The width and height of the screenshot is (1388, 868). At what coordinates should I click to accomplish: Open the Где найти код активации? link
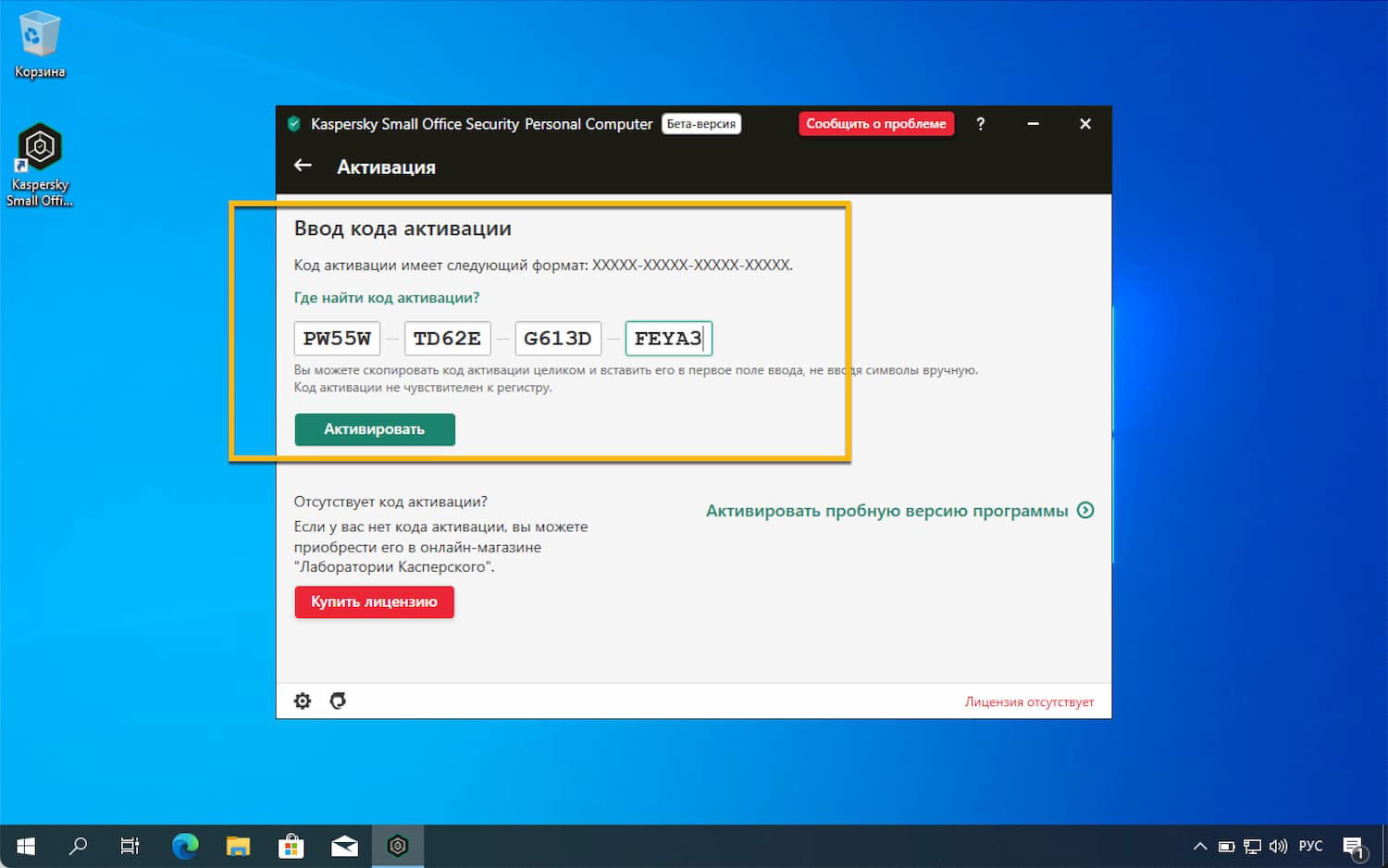tap(387, 298)
